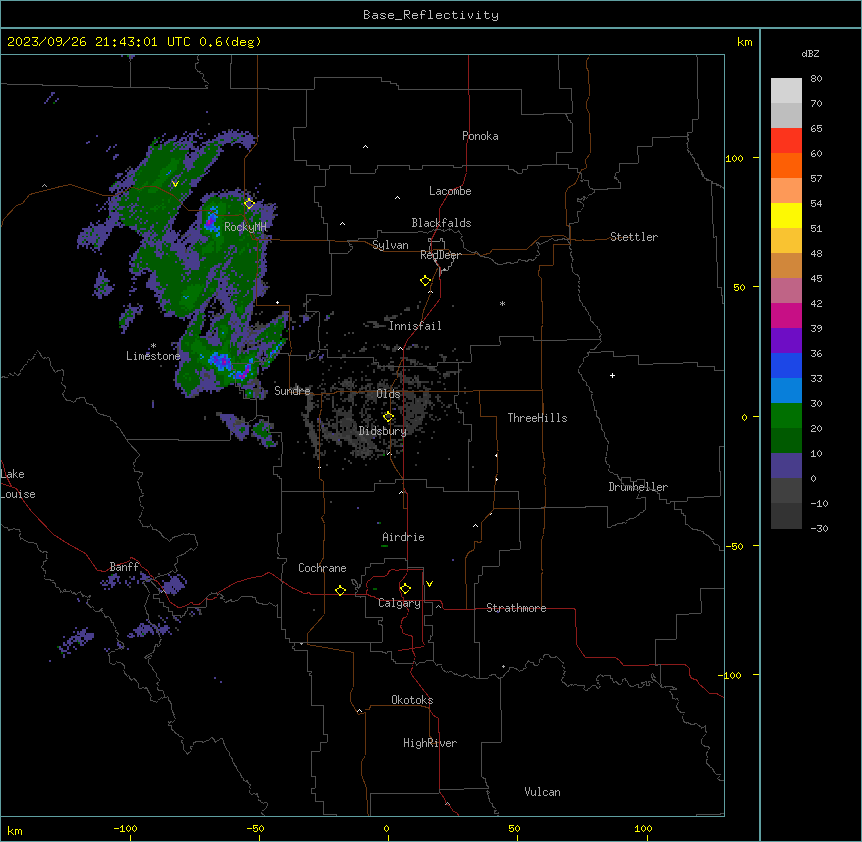Viewport: 862px width, 842px height.
Task: Select the yellow diamond marker below Cochrane
Action: 340,590
